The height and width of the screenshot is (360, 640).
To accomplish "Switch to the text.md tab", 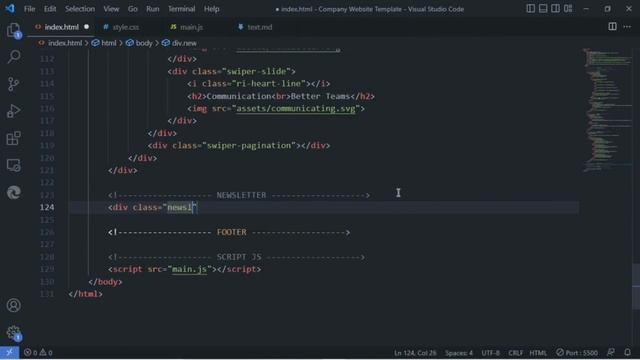I will [x=260, y=27].
